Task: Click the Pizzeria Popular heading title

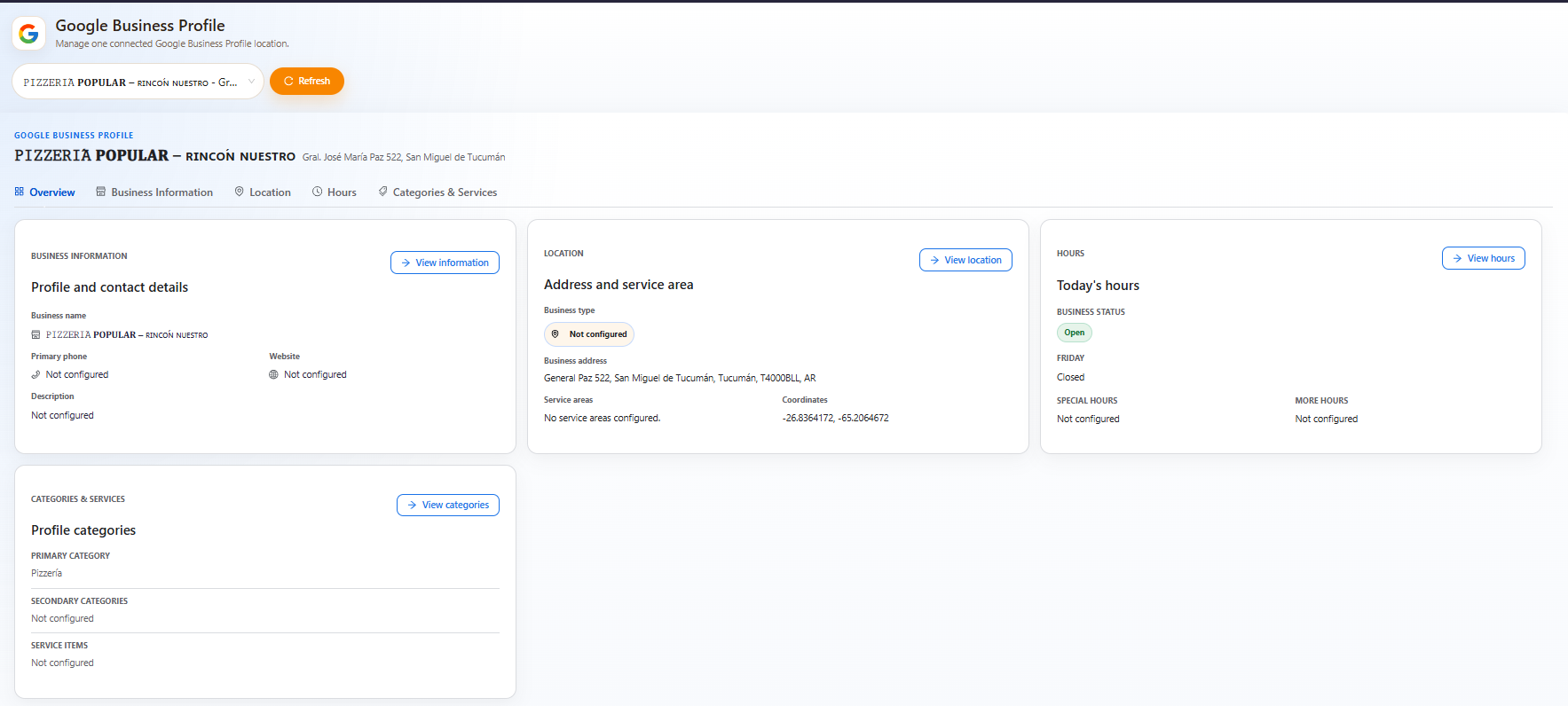Action: pyautogui.click(x=154, y=156)
